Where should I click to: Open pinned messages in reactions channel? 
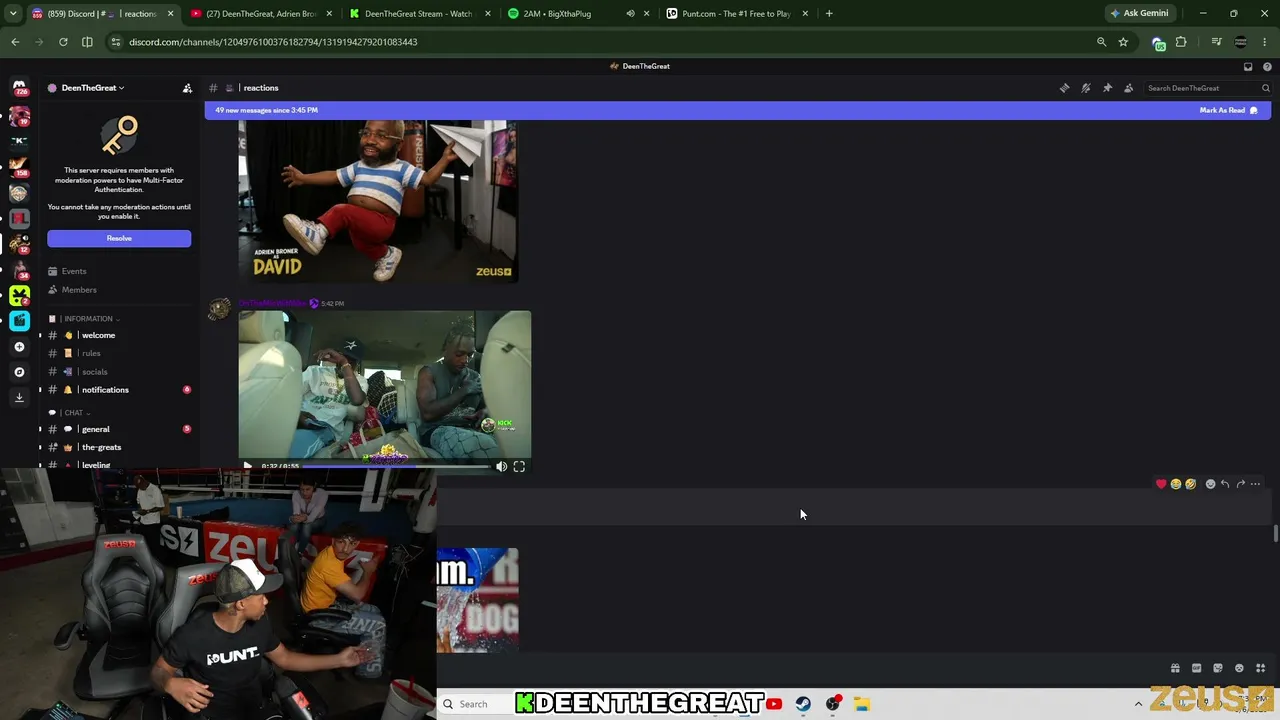tap(1107, 88)
